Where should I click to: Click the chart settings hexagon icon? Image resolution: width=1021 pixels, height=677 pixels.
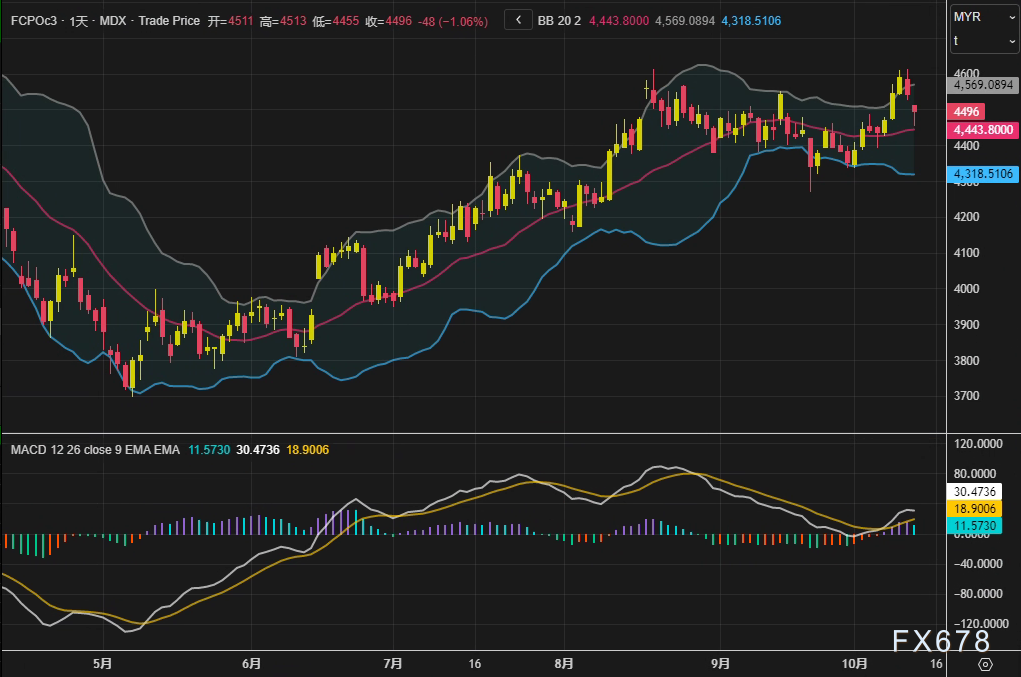click(984, 664)
